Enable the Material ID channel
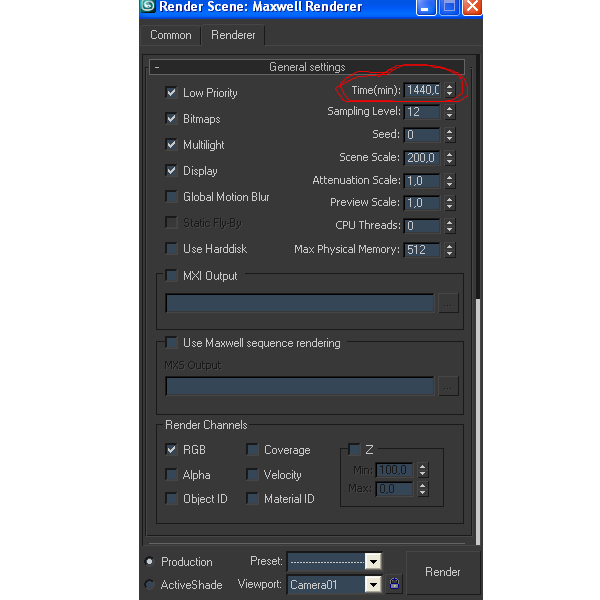Viewport: 600px width, 600px height. pos(252,499)
